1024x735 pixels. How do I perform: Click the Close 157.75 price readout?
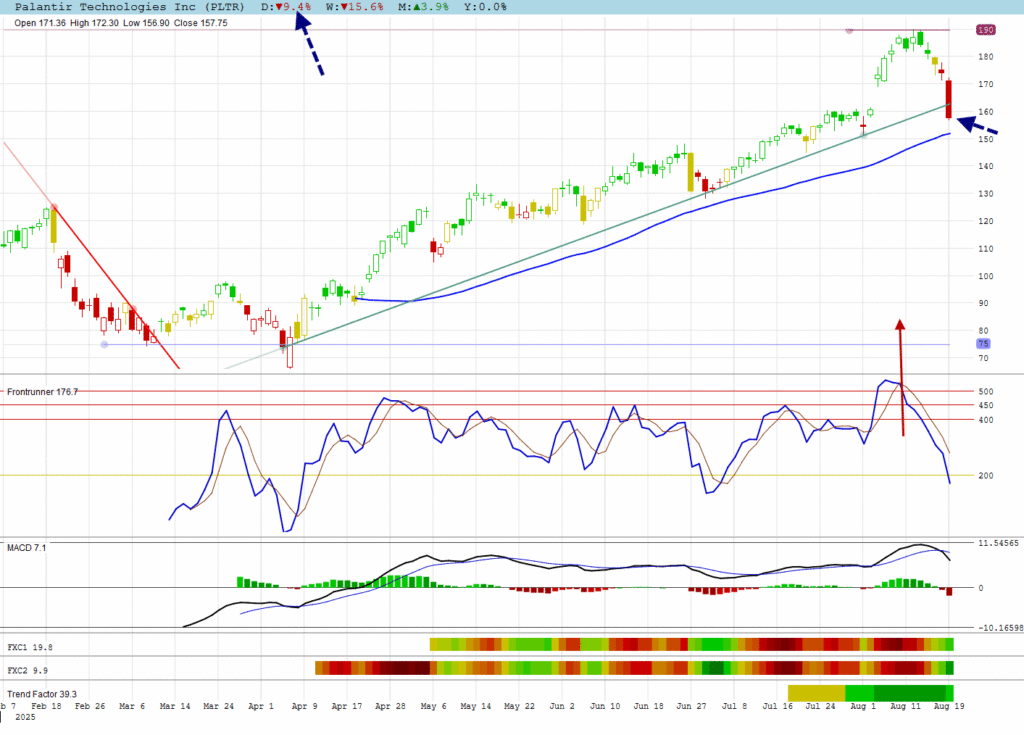pos(200,23)
